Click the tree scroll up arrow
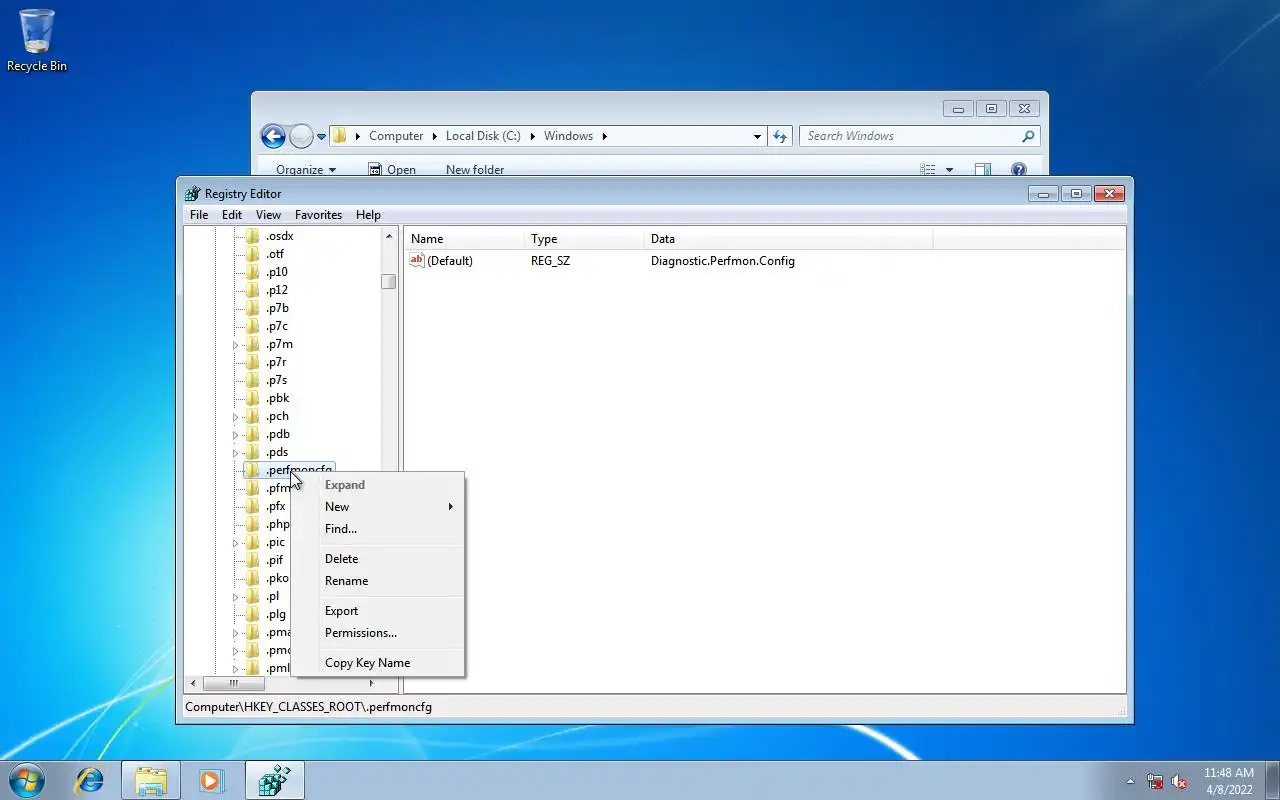The image size is (1280, 800). (x=389, y=237)
